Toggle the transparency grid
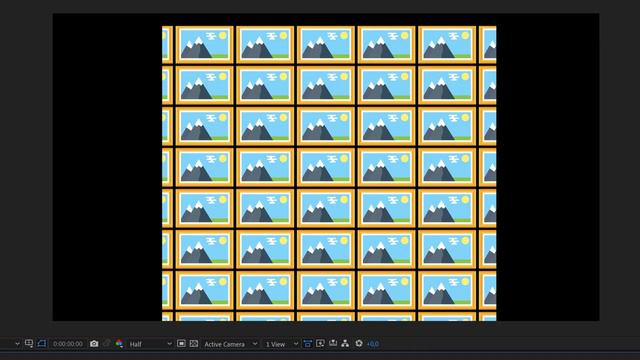 point(194,344)
